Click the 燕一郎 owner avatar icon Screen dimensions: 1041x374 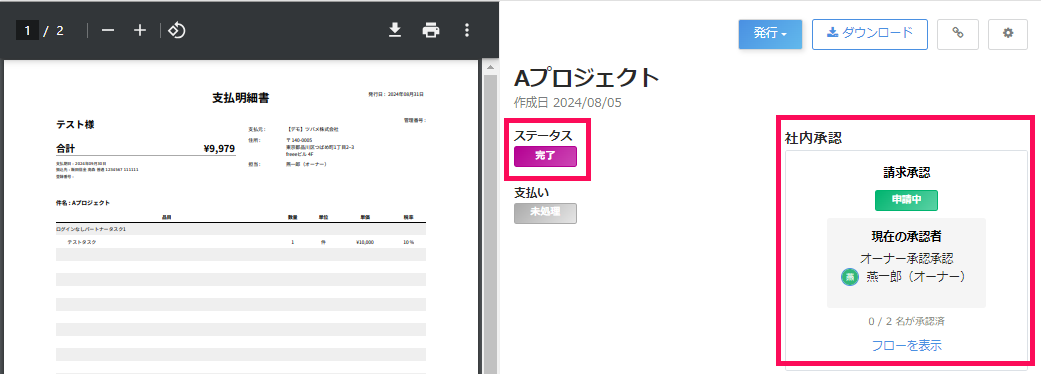[x=849, y=277]
